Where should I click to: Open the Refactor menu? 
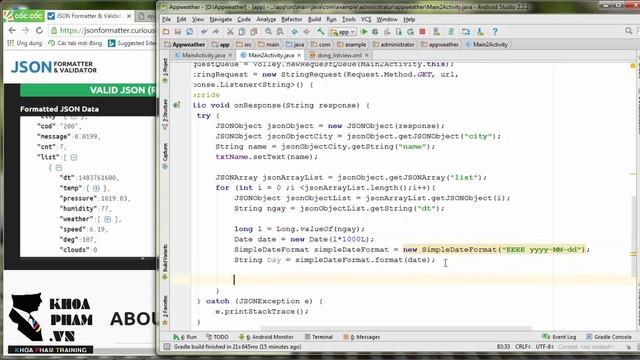[x=292, y=19]
